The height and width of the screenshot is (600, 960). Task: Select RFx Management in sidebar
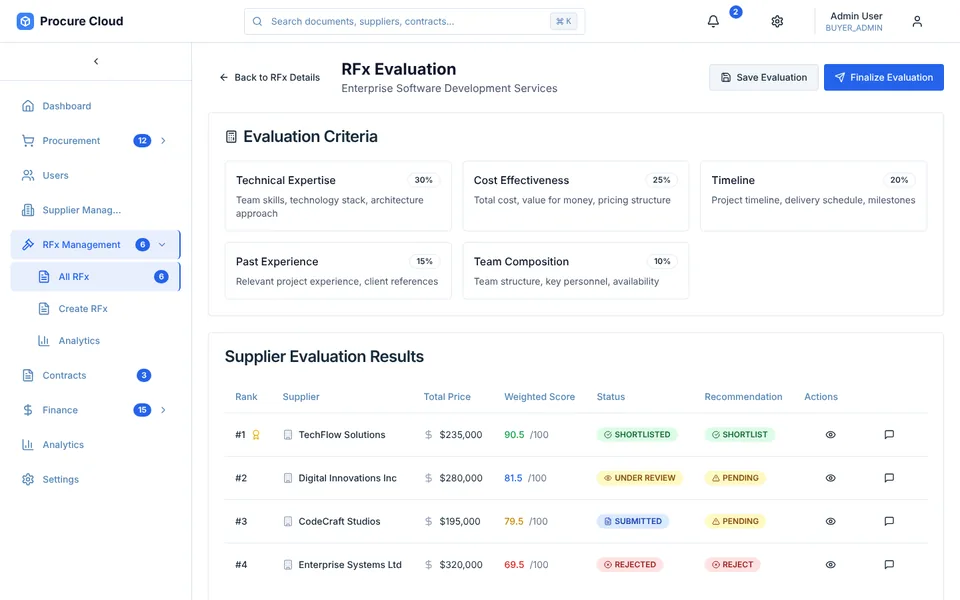96,245
